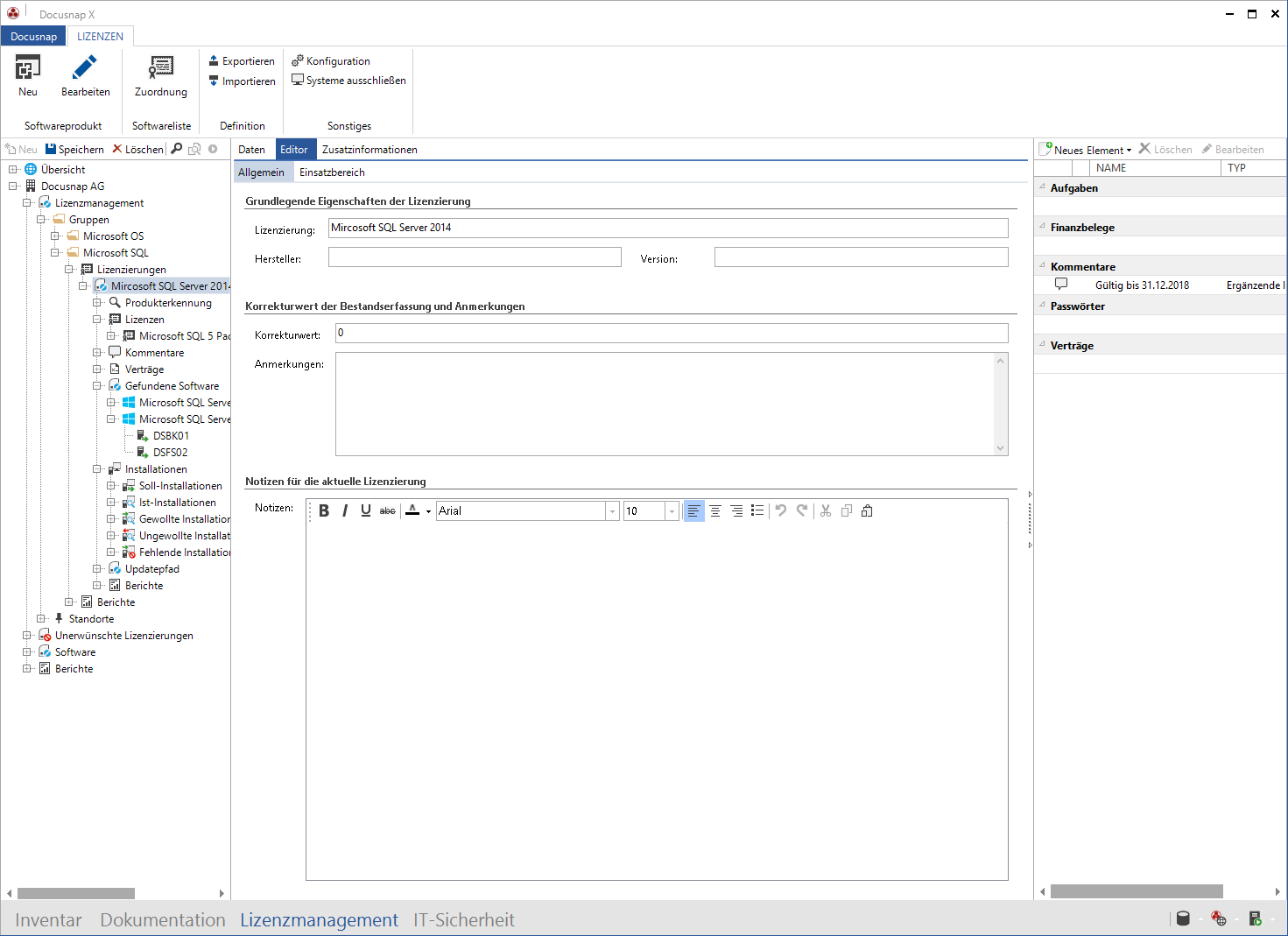Image resolution: width=1288 pixels, height=936 pixels.
Task: Click the comment icon beside Gültig bis 31.12.2018
Action: (1061, 285)
